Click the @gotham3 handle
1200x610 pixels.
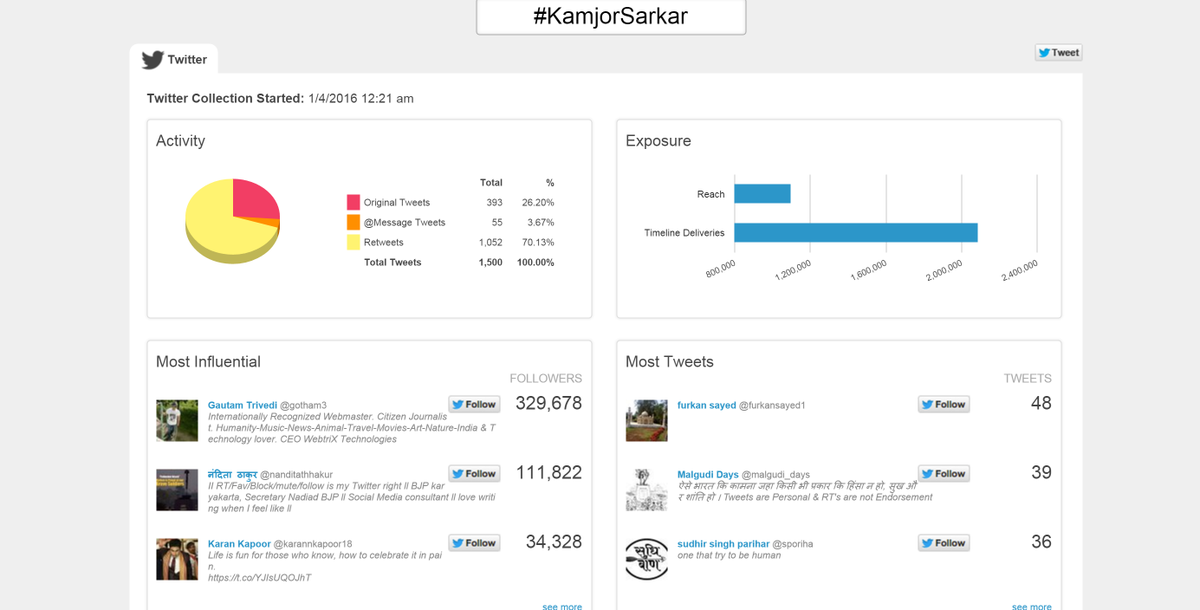coord(303,405)
